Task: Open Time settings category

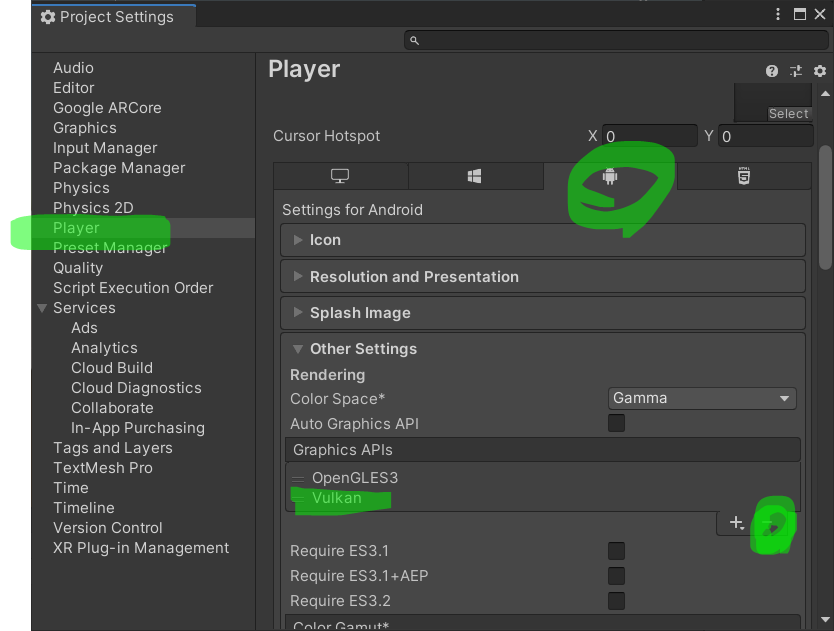Action: click(71, 488)
